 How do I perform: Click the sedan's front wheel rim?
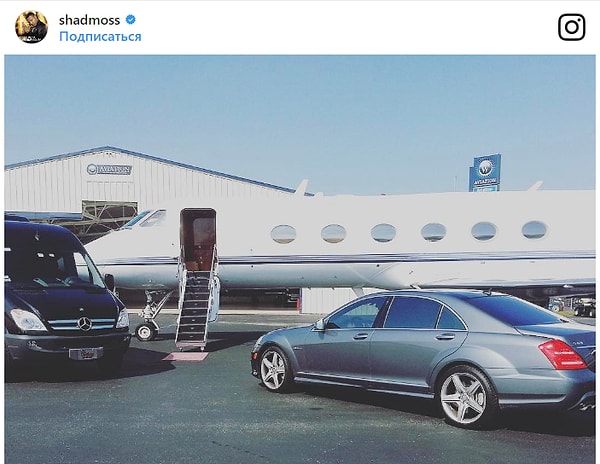click(x=272, y=370)
